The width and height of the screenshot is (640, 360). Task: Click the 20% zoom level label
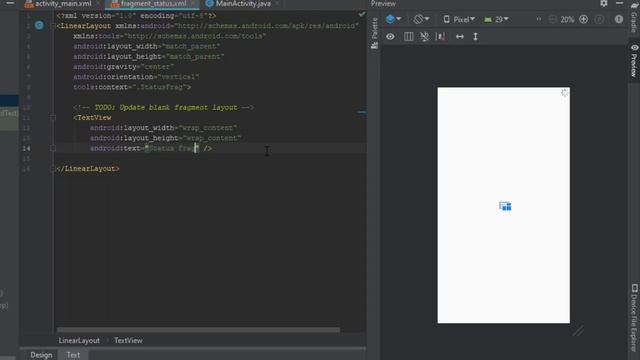tap(567, 19)
